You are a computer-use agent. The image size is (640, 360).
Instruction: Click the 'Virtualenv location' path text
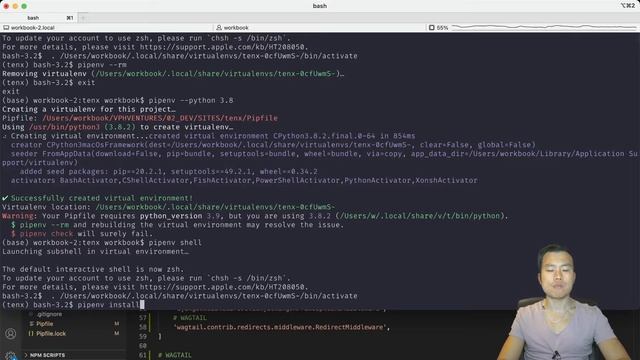click(215, 207)
